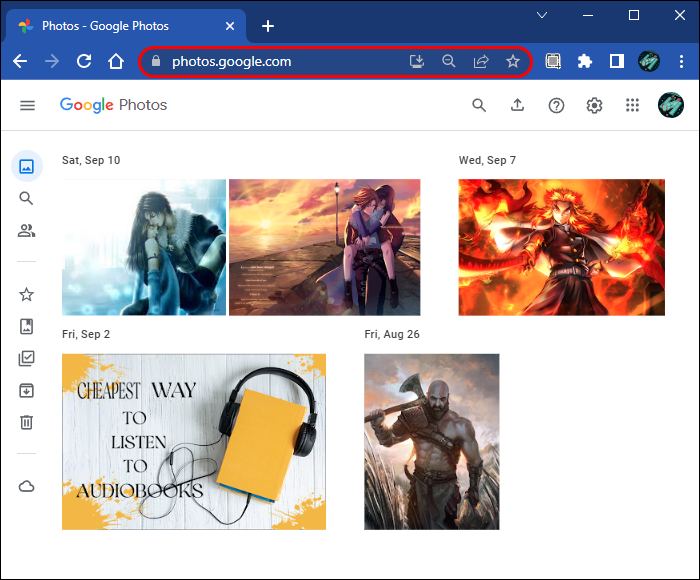Open Chrome three-dot menu
Screen dimensions: 700x580
click(681, 61)
